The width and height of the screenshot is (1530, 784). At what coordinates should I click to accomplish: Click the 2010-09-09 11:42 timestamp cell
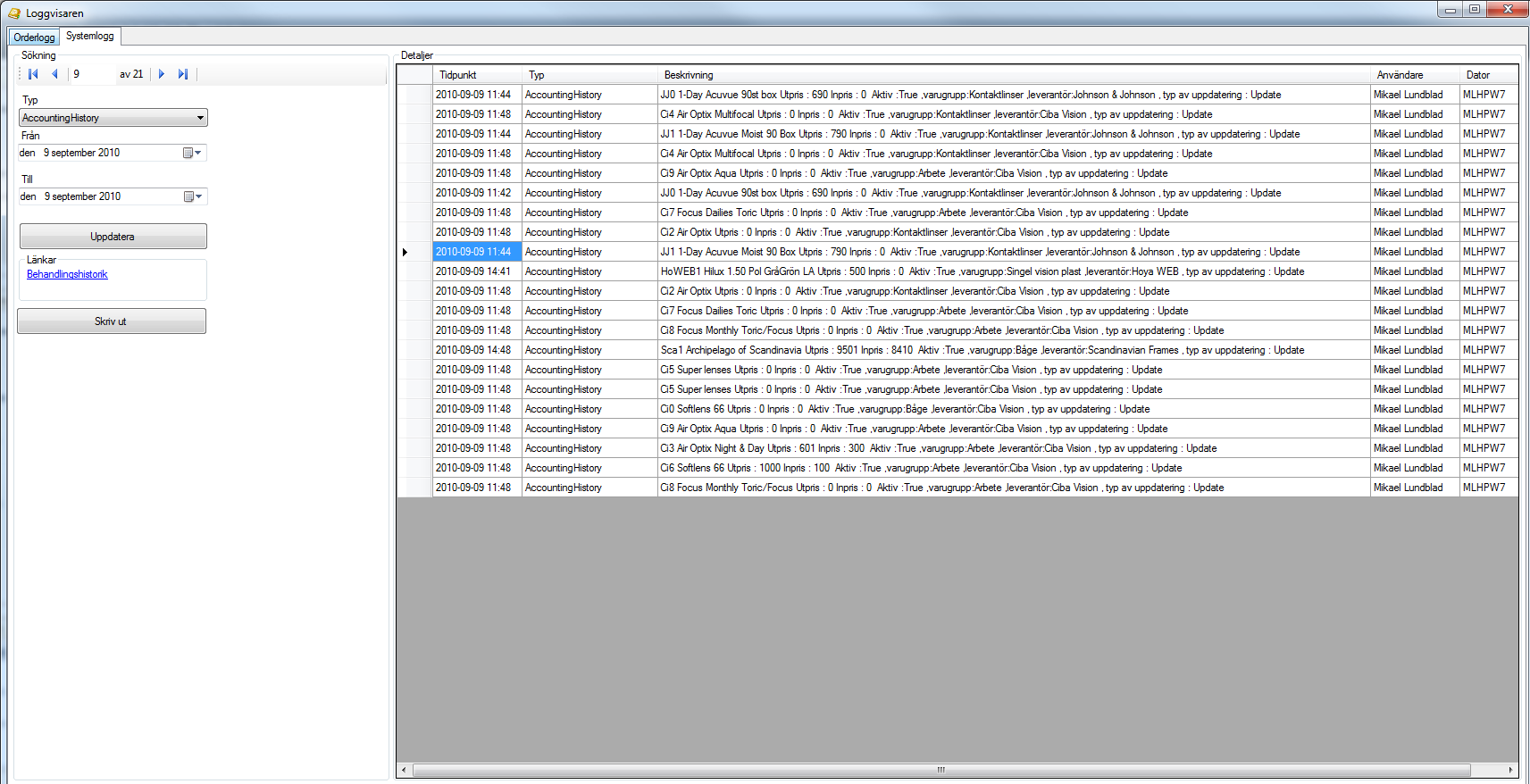(477, 193)
